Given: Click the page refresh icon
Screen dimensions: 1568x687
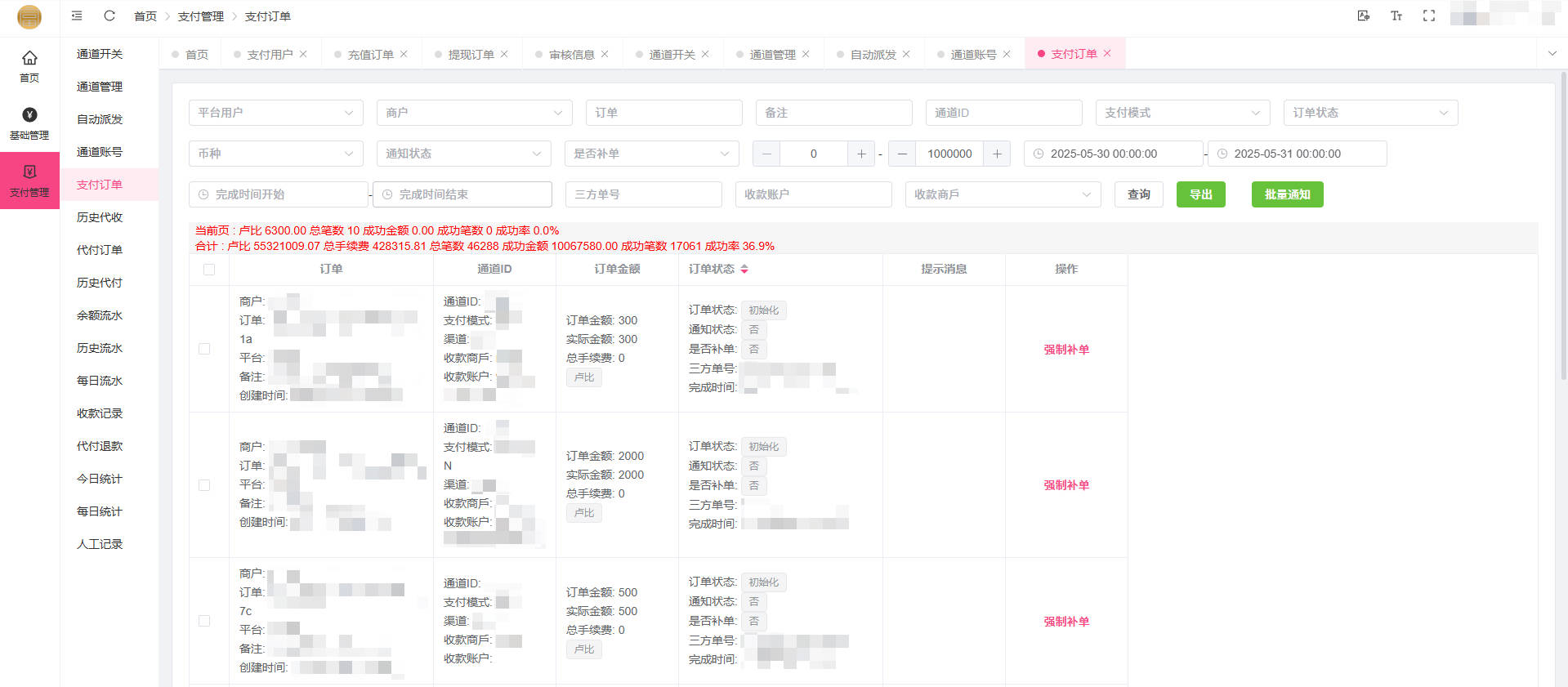Looking at the screenshot, I should click(x=109, y=16).
